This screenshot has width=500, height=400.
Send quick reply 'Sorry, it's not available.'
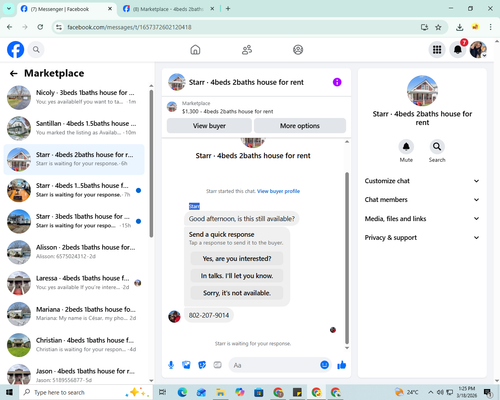[x=237, y=293]
